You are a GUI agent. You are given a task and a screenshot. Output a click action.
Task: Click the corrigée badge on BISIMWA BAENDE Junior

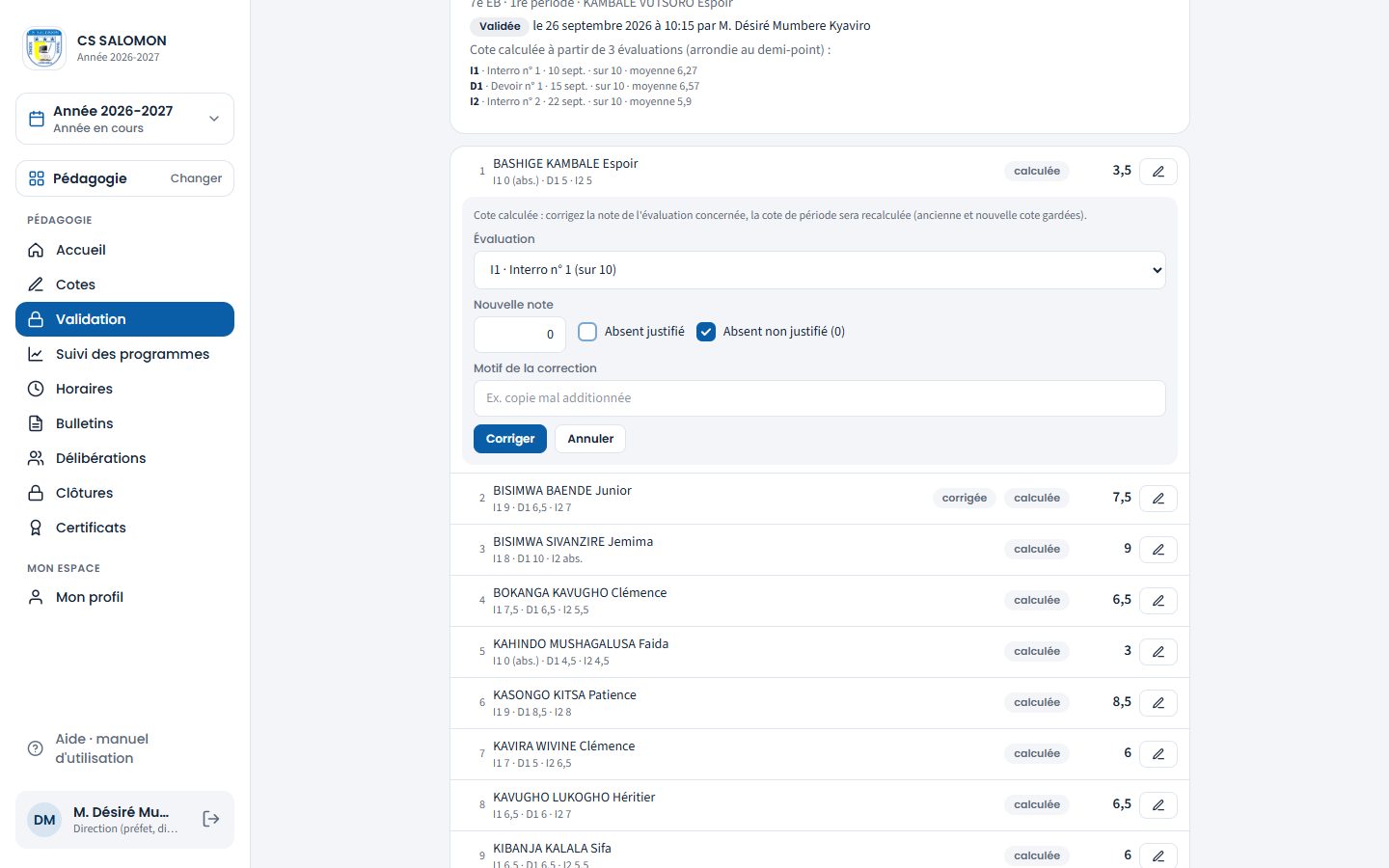tap(965, 498)
